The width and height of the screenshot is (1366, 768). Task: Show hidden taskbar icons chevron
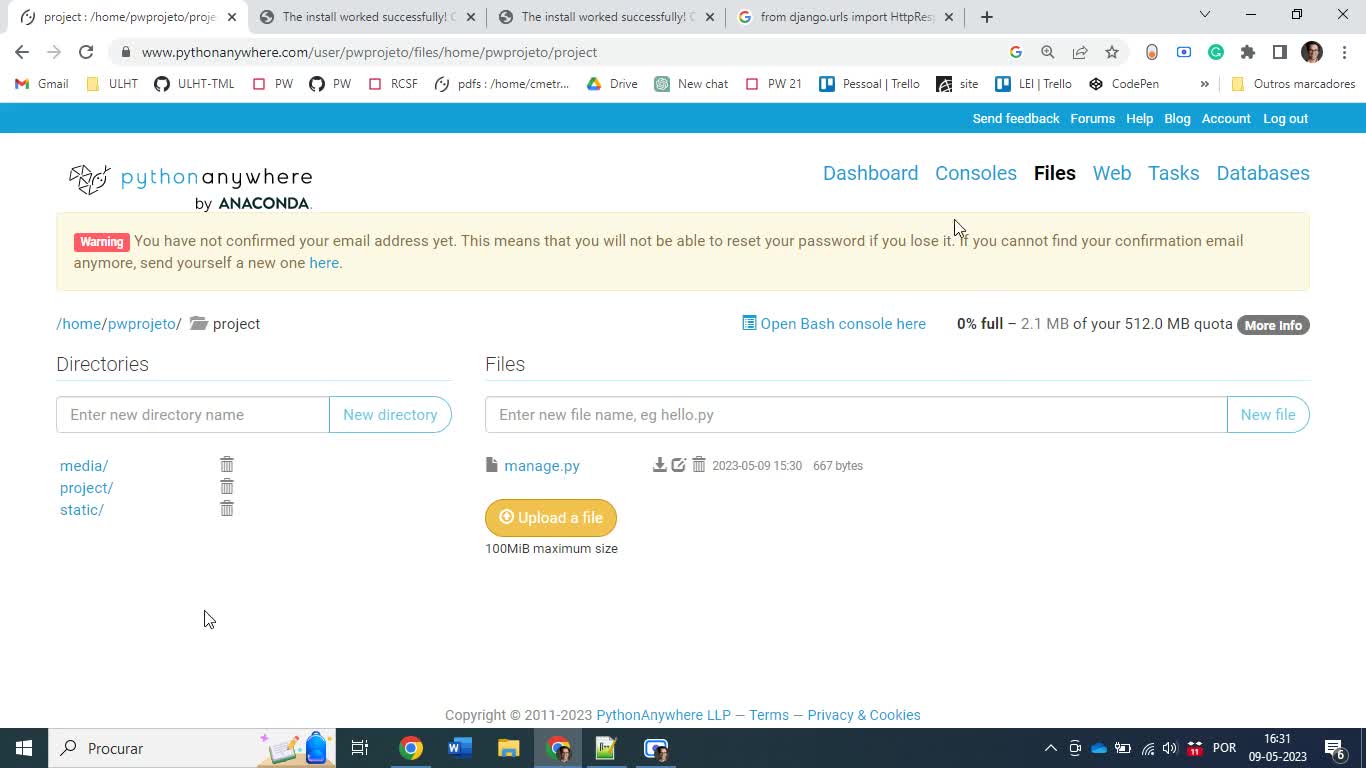1050,748
